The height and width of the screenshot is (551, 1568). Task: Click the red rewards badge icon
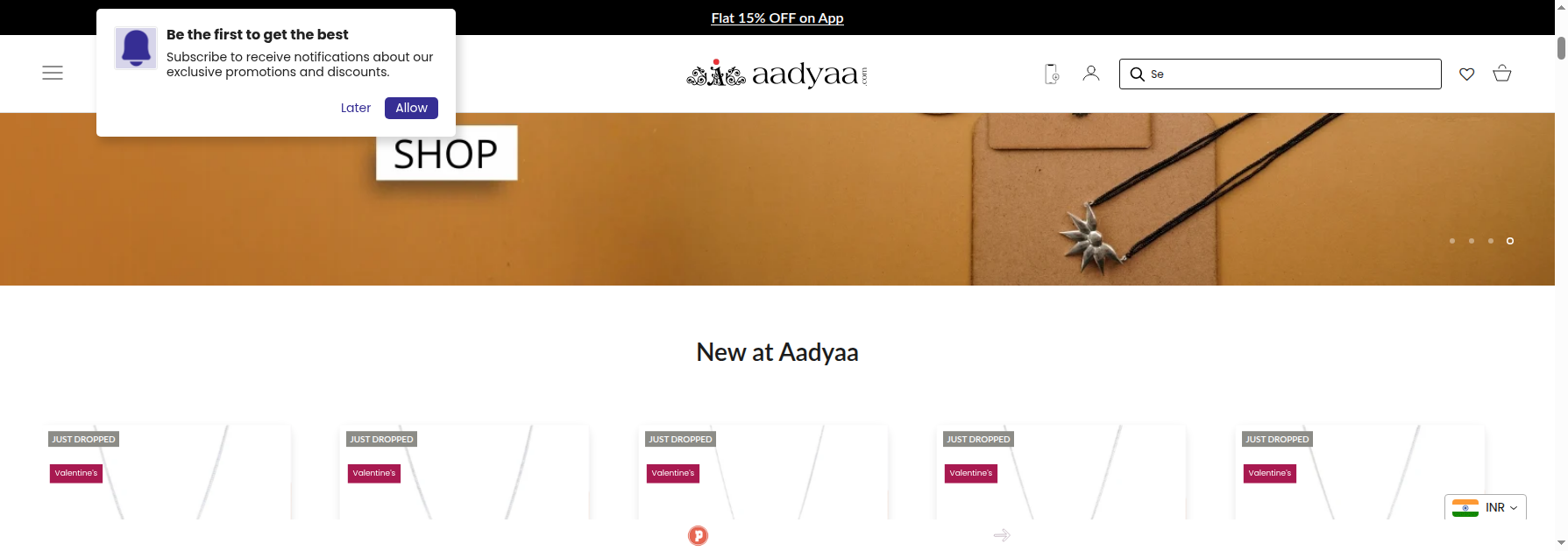[698, 535]
